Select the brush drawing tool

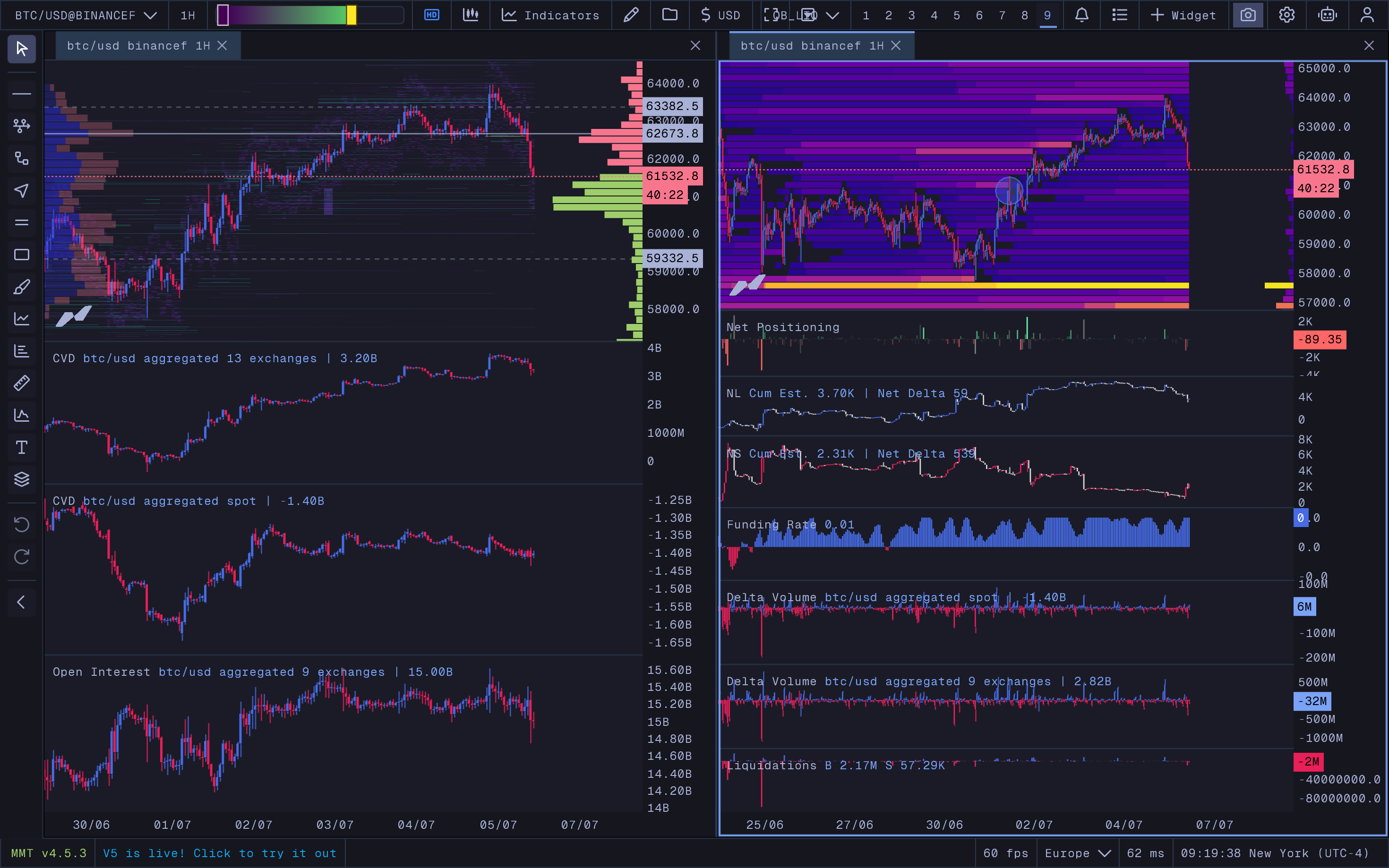click(x=21, y=287)
